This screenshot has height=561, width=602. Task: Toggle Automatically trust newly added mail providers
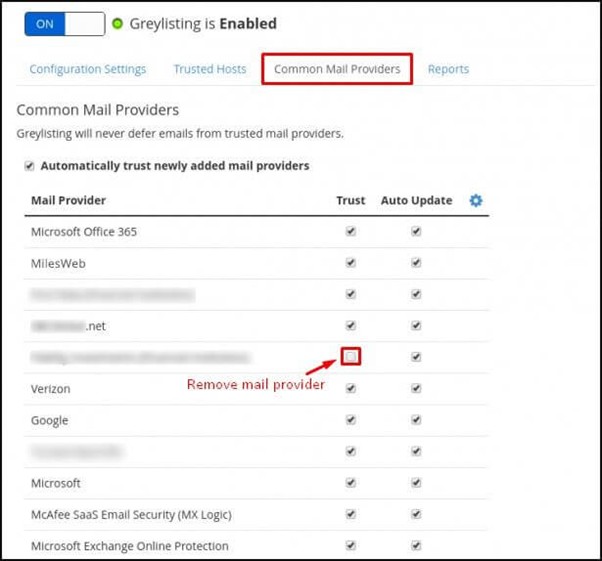30,166
